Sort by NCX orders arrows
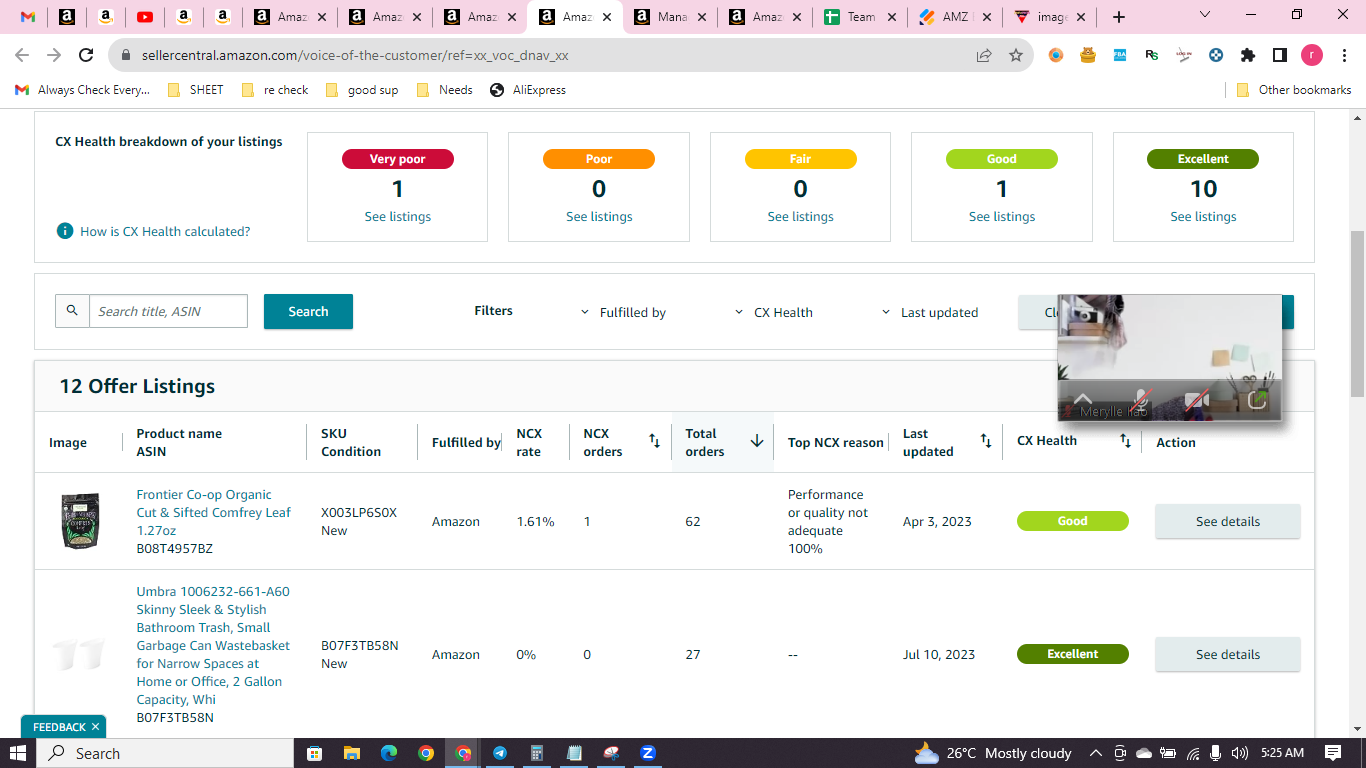Image resolution: width=1366 pixels, height=768 pixels. tap(655, 441)
